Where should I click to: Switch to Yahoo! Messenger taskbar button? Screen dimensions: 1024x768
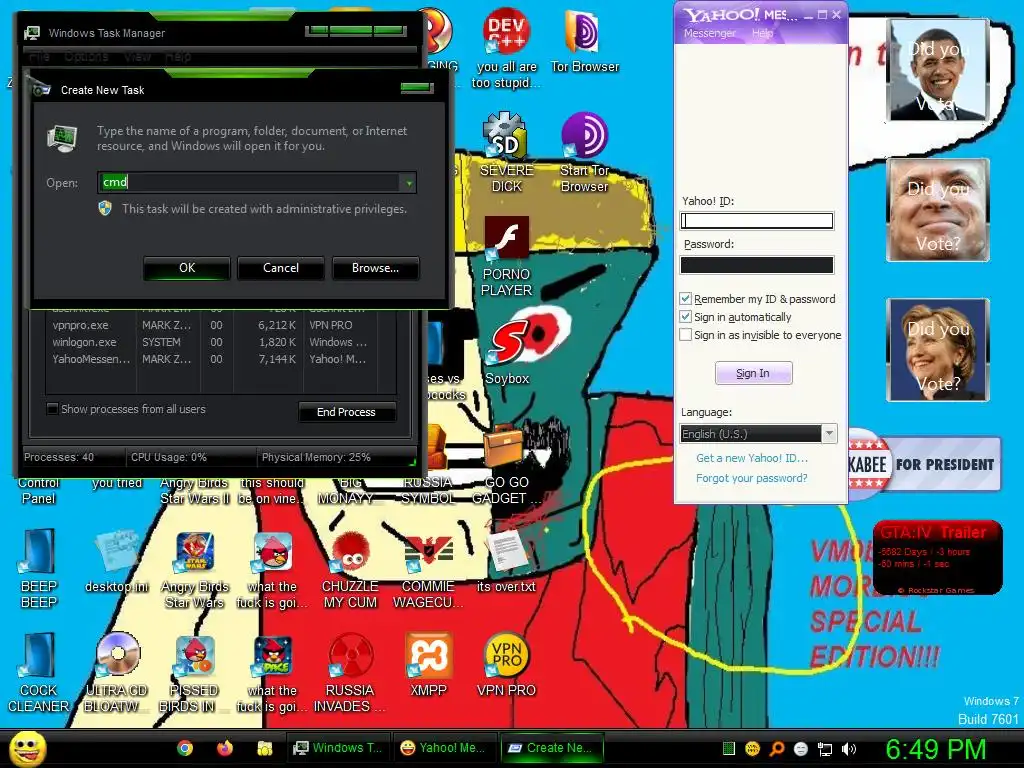444,748
